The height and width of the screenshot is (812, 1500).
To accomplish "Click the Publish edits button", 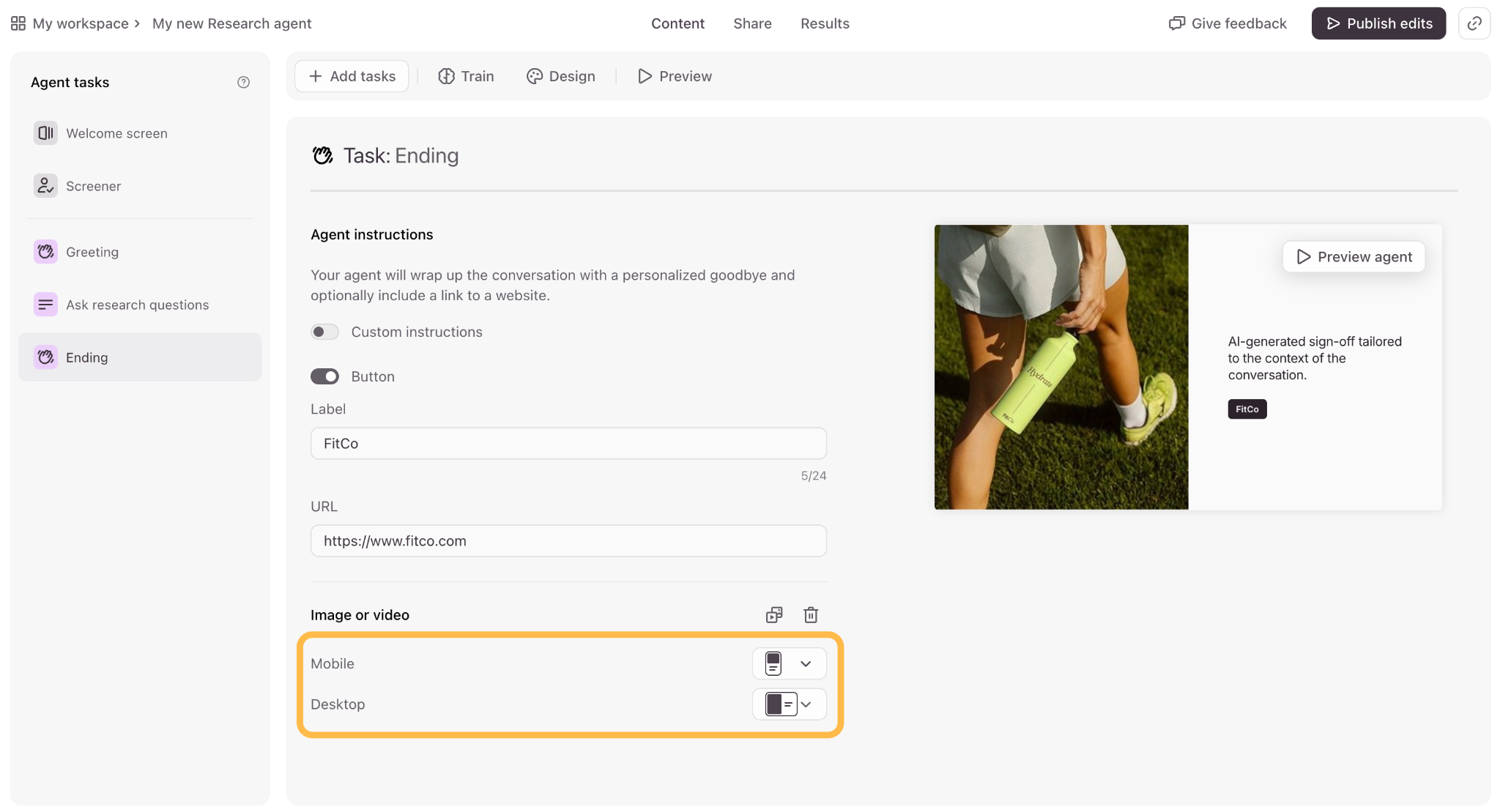I will (x=1378, y=23).
